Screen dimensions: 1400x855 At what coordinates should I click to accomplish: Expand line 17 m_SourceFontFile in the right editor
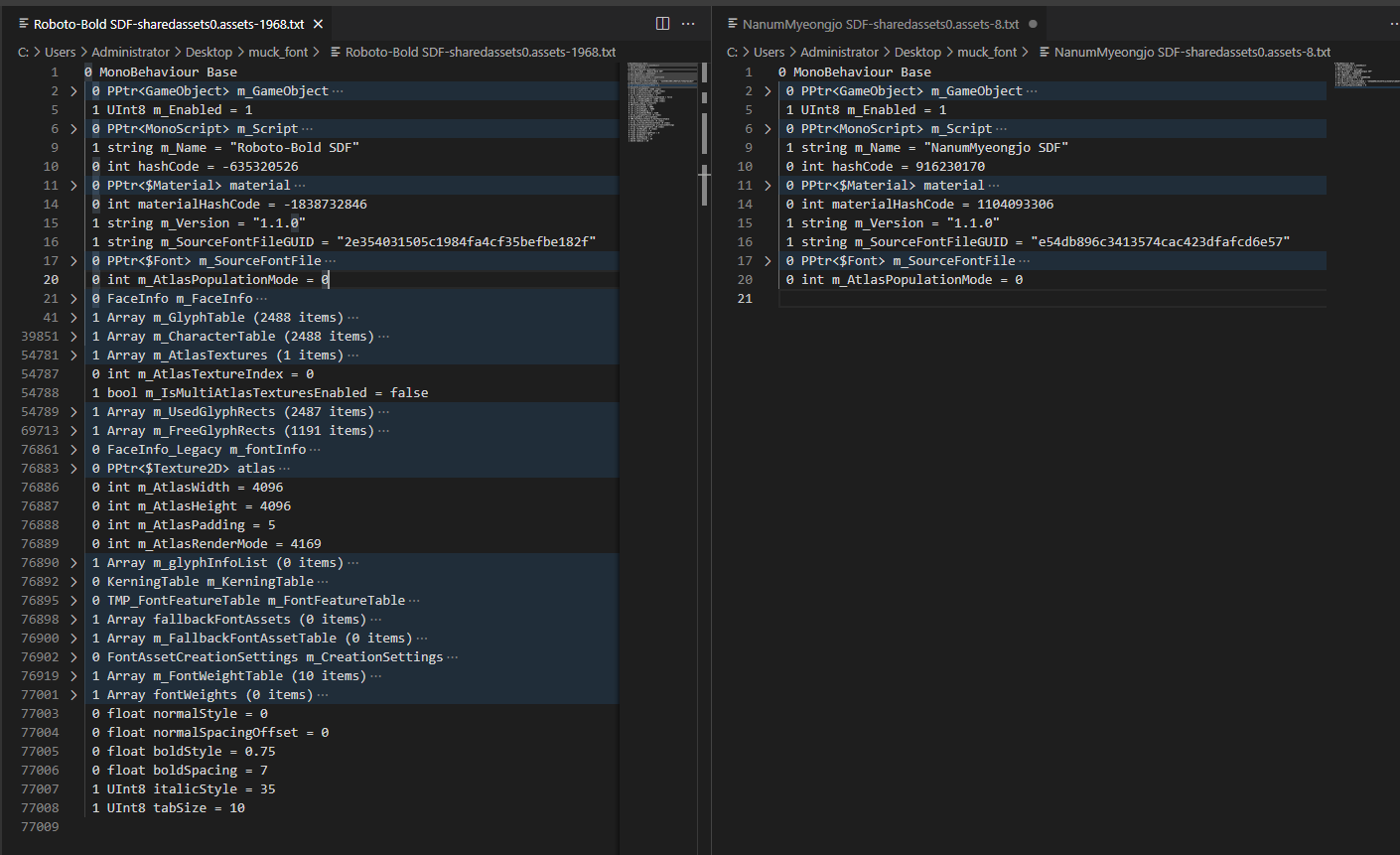tap(768, 261)
